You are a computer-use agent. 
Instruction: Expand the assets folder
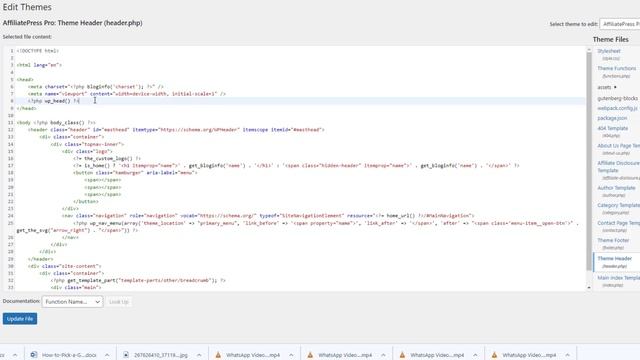pos(607,87)
